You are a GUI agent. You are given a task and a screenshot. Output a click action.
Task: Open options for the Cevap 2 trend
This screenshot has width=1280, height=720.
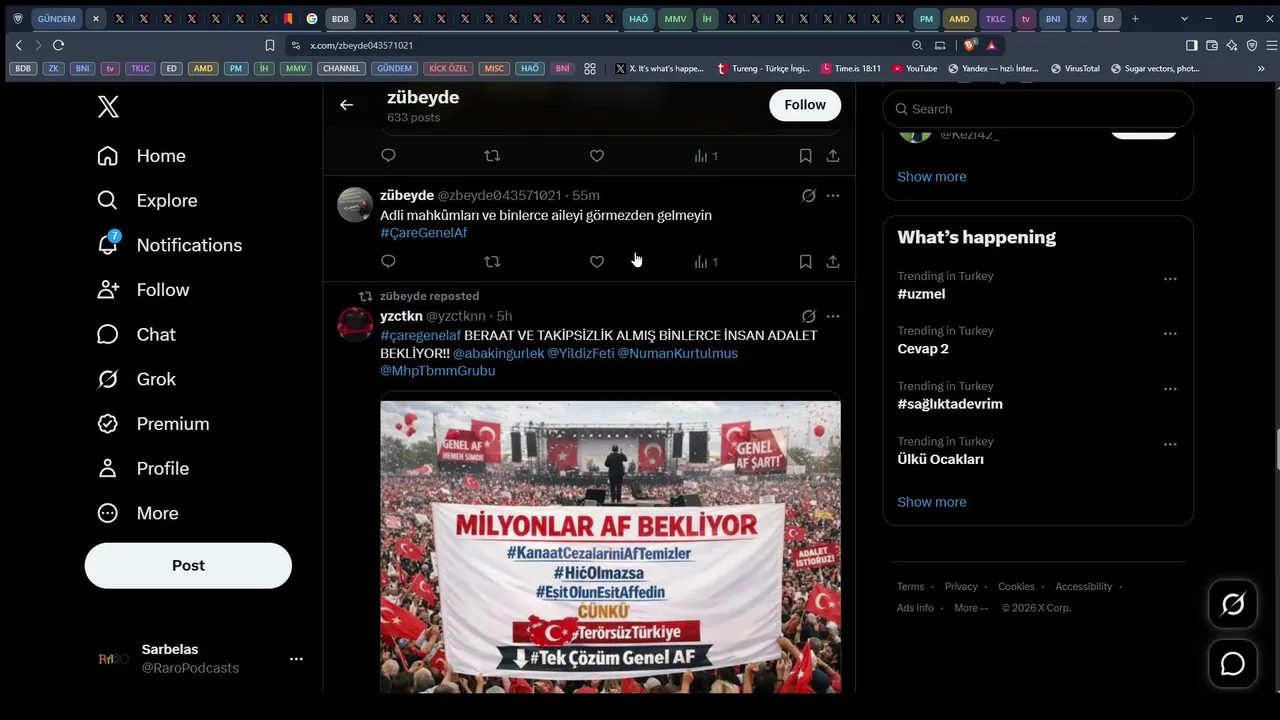coord(1170,334)
